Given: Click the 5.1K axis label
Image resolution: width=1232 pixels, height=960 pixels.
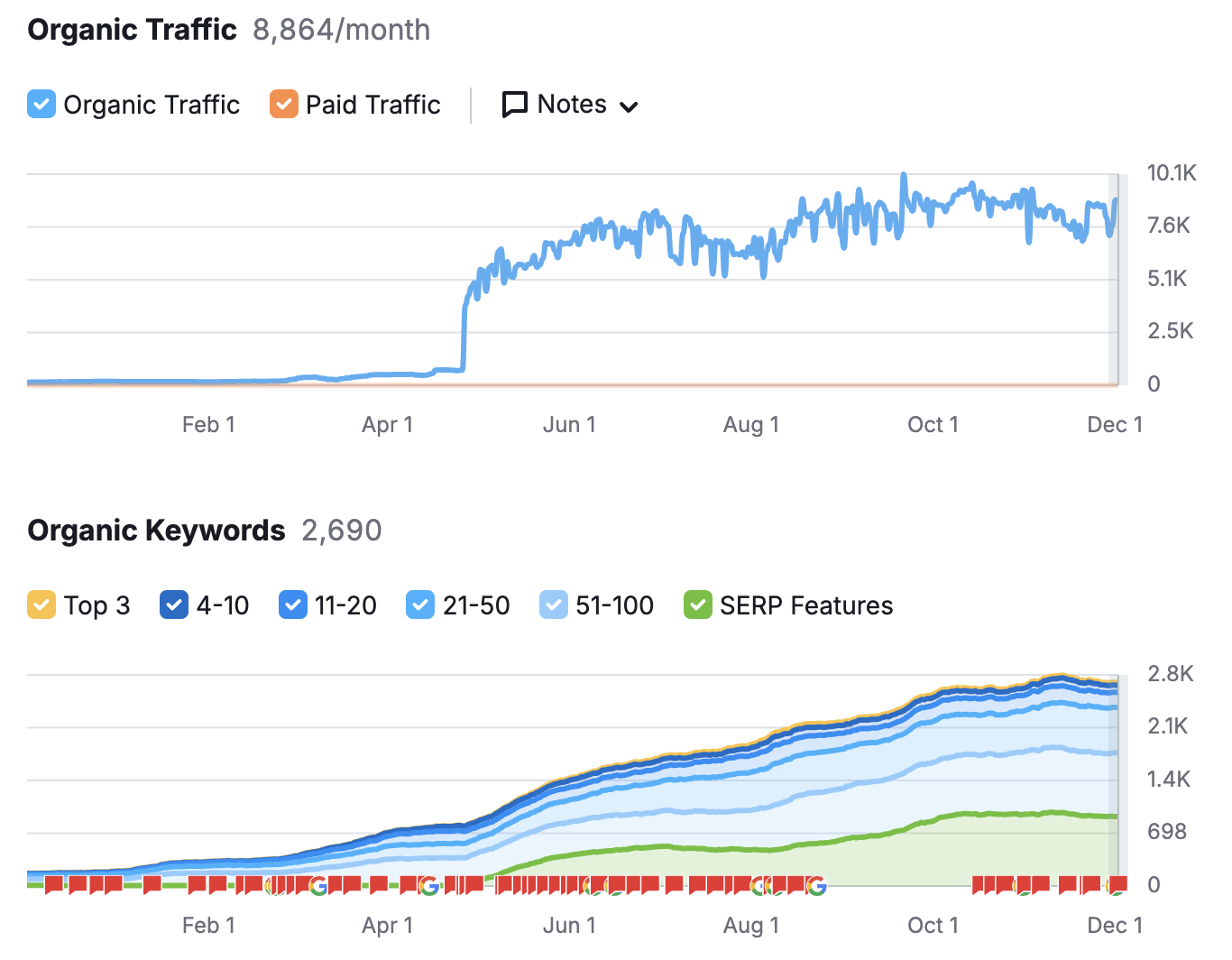Looking at the screenshot, I should [x=1167, y=279].
